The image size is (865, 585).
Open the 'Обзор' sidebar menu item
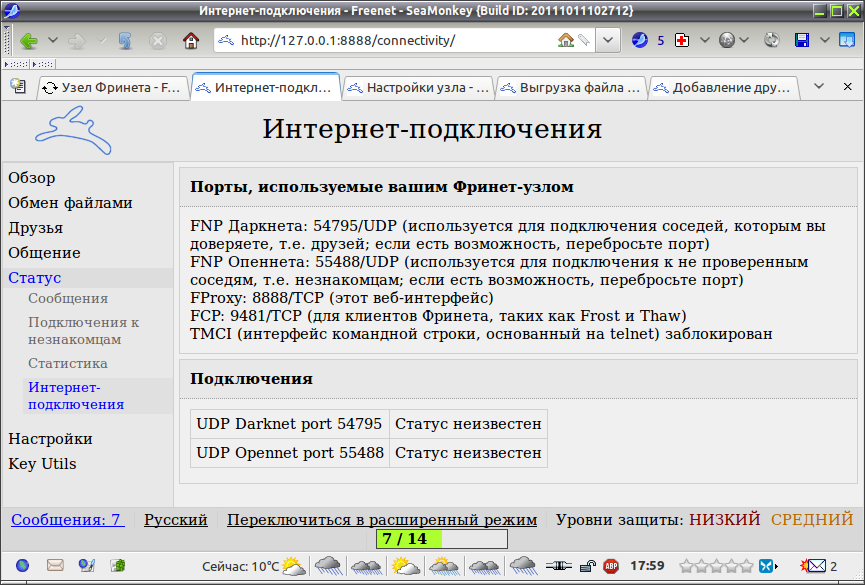pos(31,178)
